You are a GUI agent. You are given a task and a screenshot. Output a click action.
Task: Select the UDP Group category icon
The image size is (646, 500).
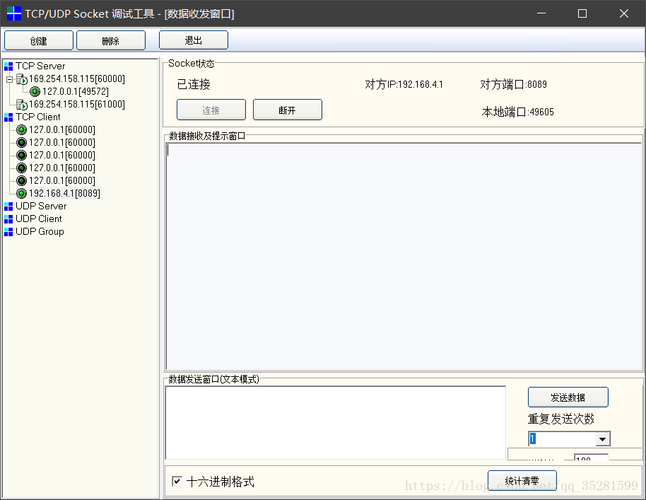(x=8, y=232)
